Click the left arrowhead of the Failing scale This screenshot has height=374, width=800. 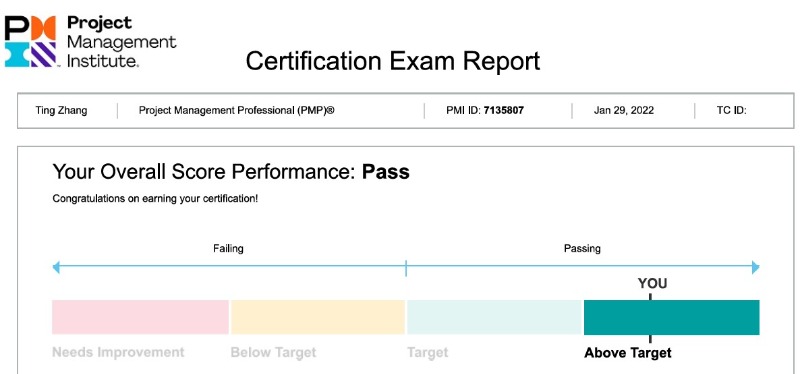click(57, 267)
